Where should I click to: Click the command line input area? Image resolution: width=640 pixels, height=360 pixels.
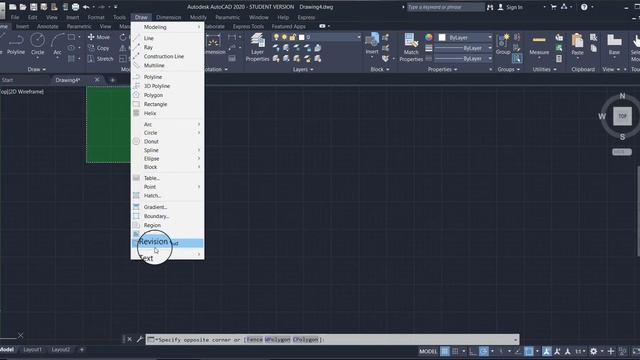pos(332,339)
